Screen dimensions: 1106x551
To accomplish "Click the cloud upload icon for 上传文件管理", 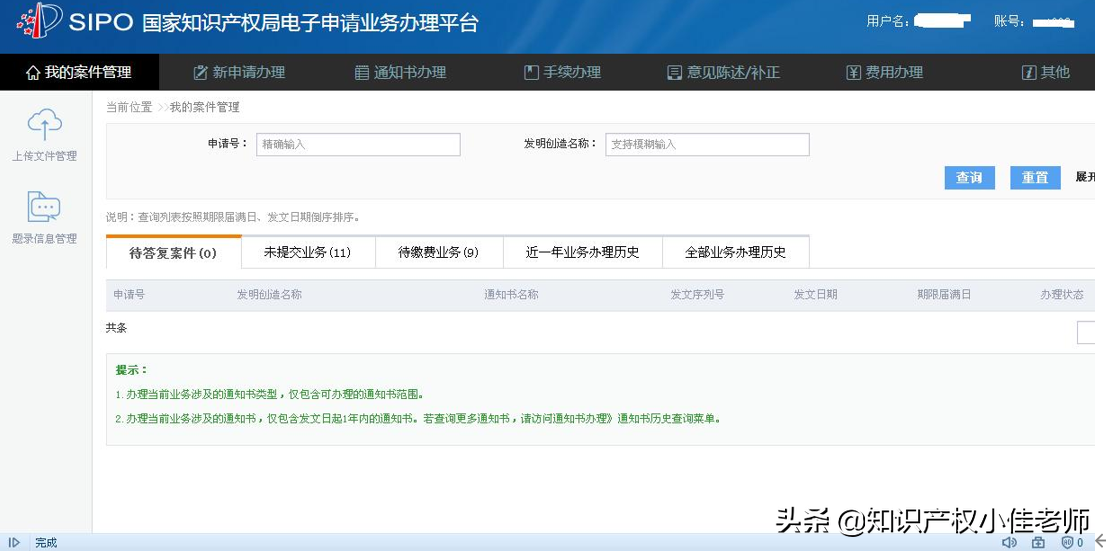I will click(44, 125).
